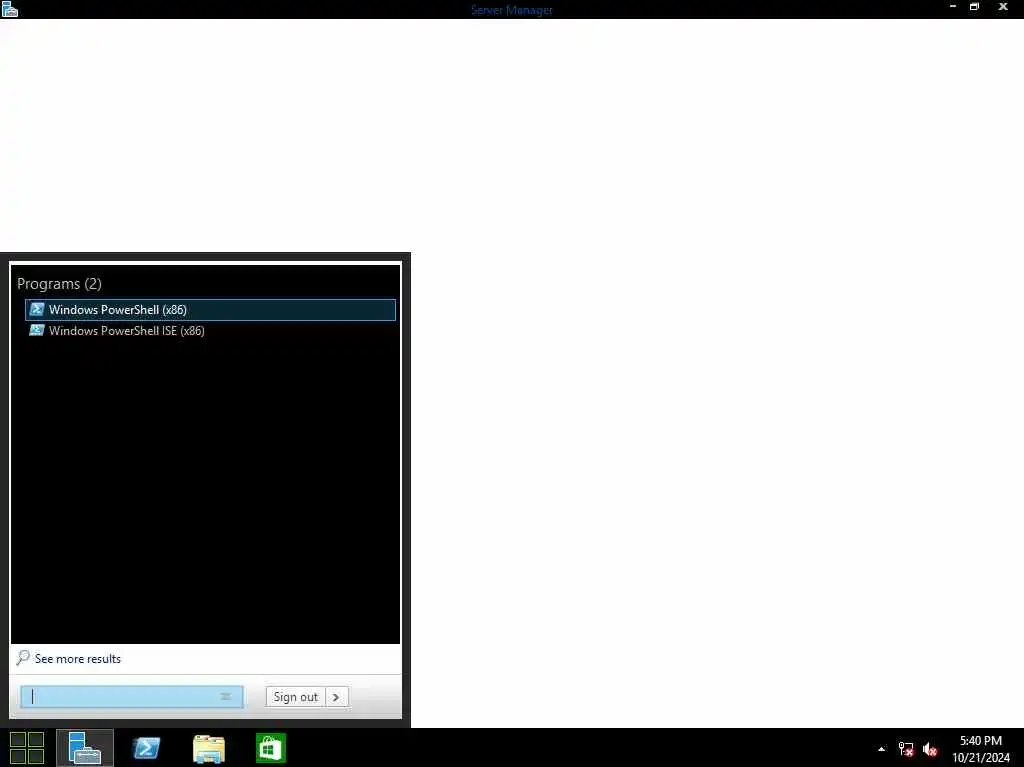Restore down the Server Manager window
The width and height of the screenshot is (1024, 767).
[974, 7]
